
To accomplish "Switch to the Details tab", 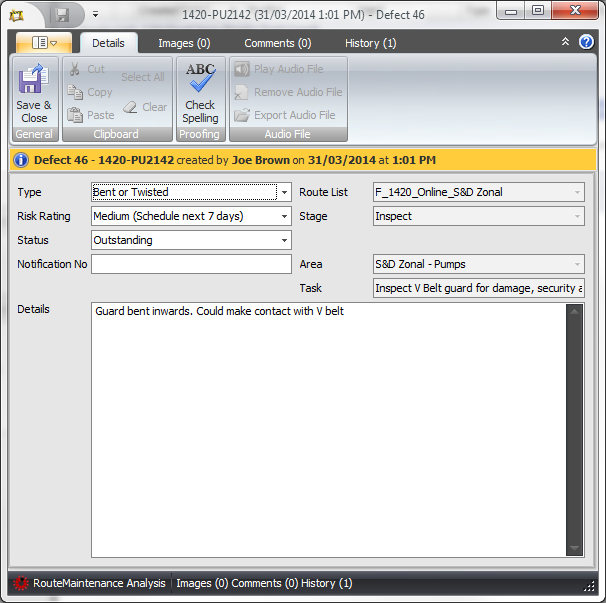I will coord(109,43).
